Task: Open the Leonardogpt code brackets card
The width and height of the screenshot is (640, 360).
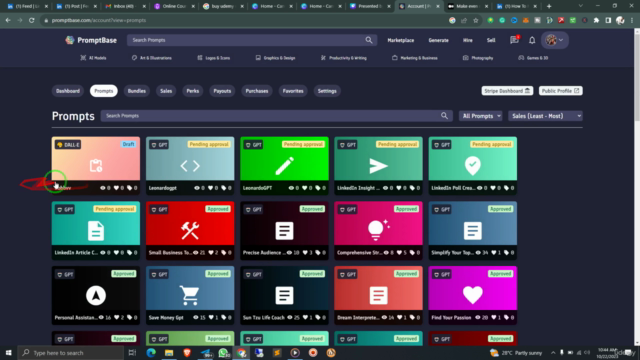Action: pos(190,166)
